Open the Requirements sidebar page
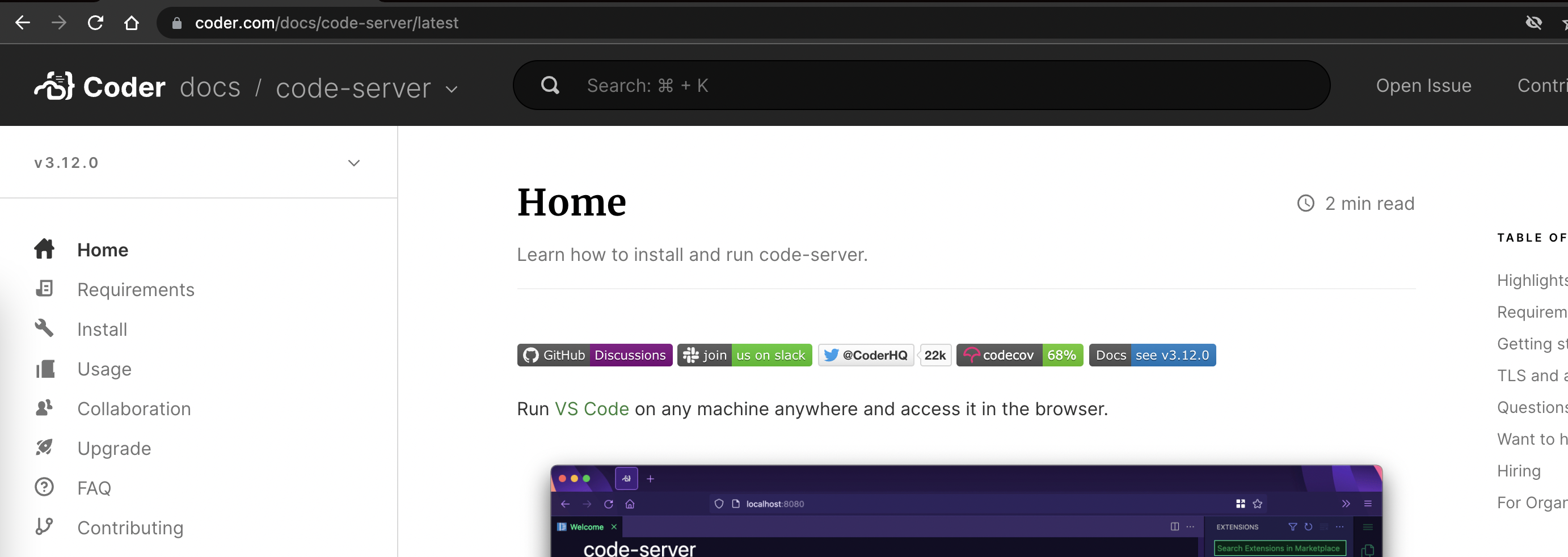Image resolution: width=1568 pixels, height=557 pixels. coord(136,289)
